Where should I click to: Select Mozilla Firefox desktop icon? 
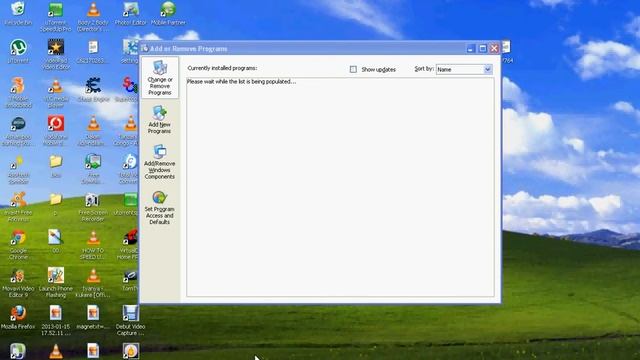click(18, 318)
